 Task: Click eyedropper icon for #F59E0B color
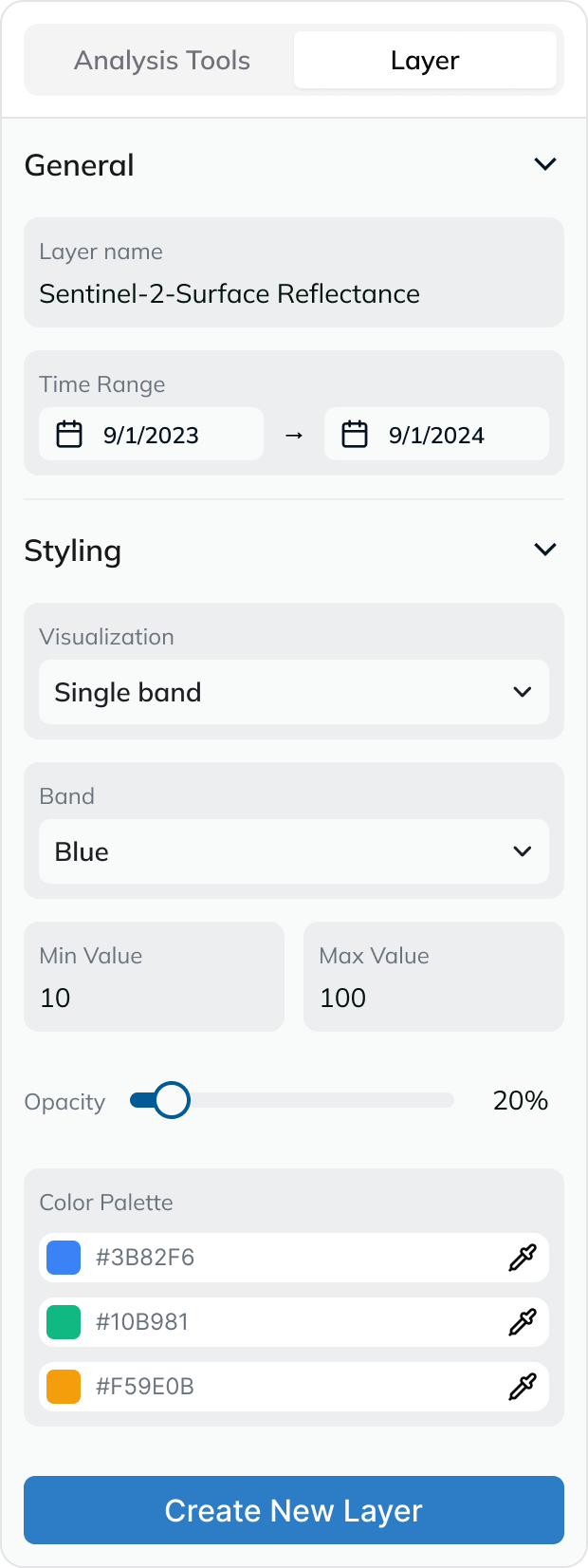tap(523, 1387)
